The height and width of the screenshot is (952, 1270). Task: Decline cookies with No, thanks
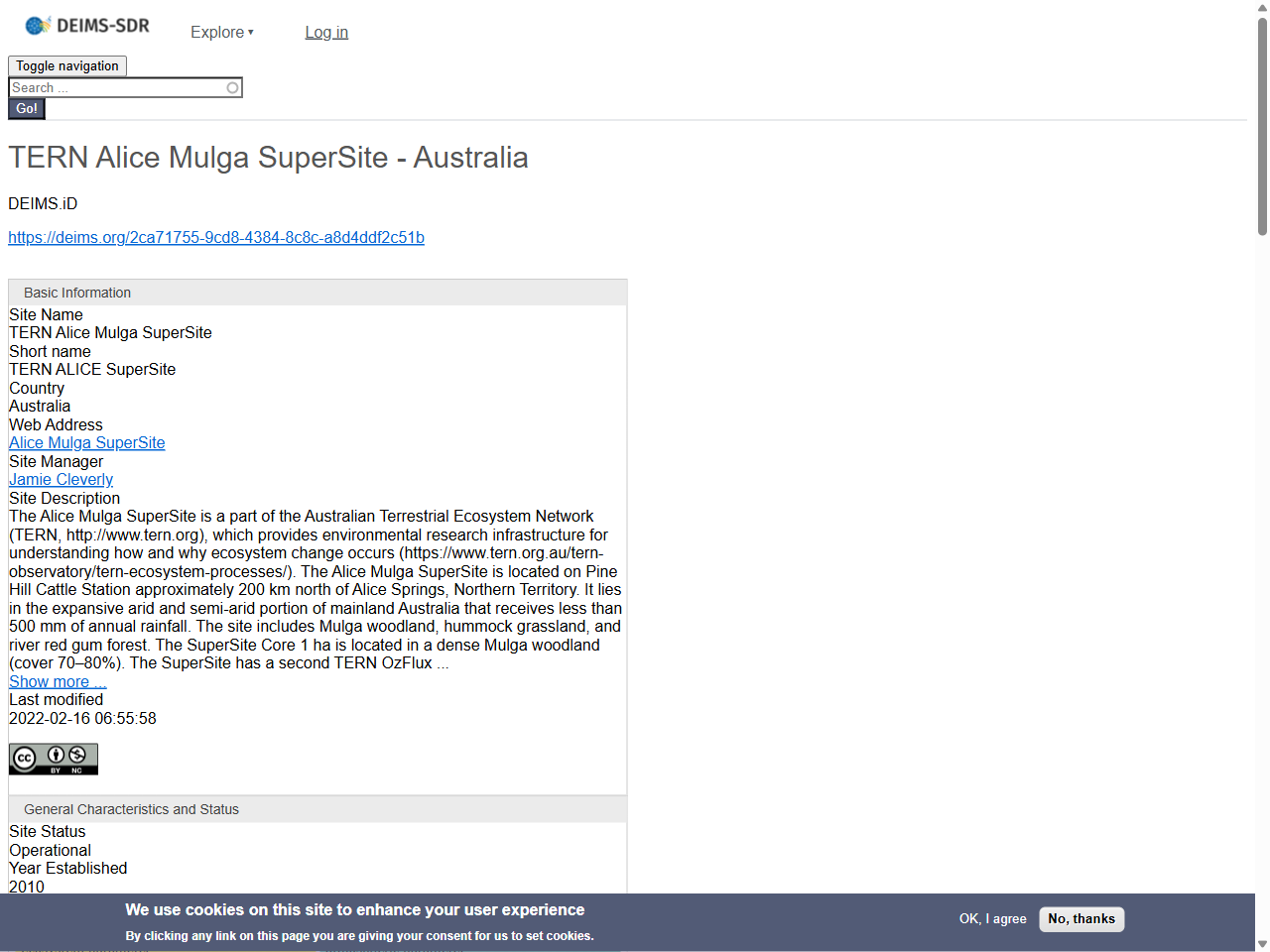point(1081,919)
